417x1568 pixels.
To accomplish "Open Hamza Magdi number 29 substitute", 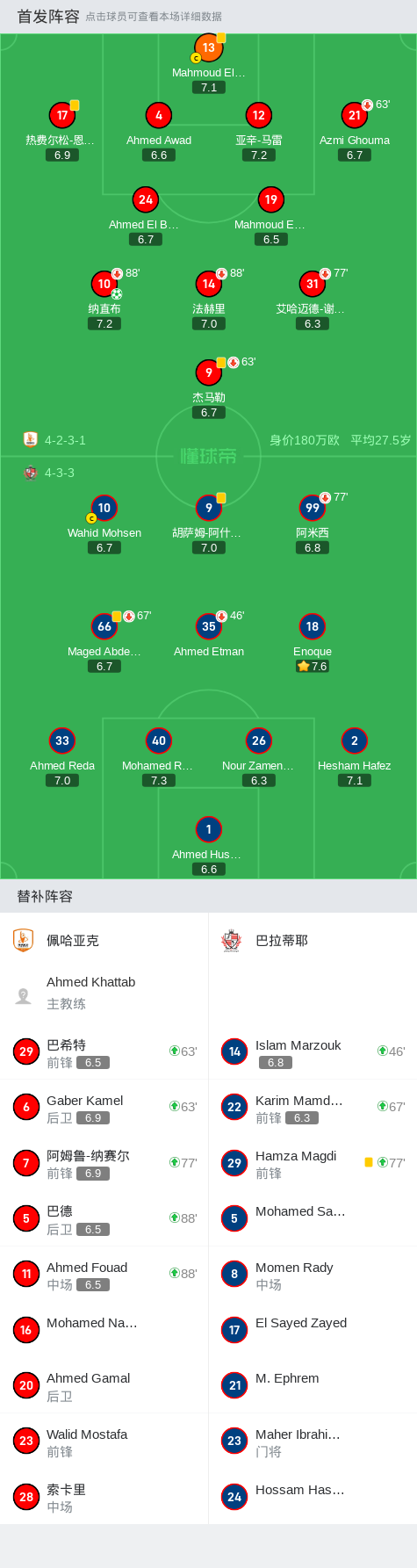I will (313, 1162).
